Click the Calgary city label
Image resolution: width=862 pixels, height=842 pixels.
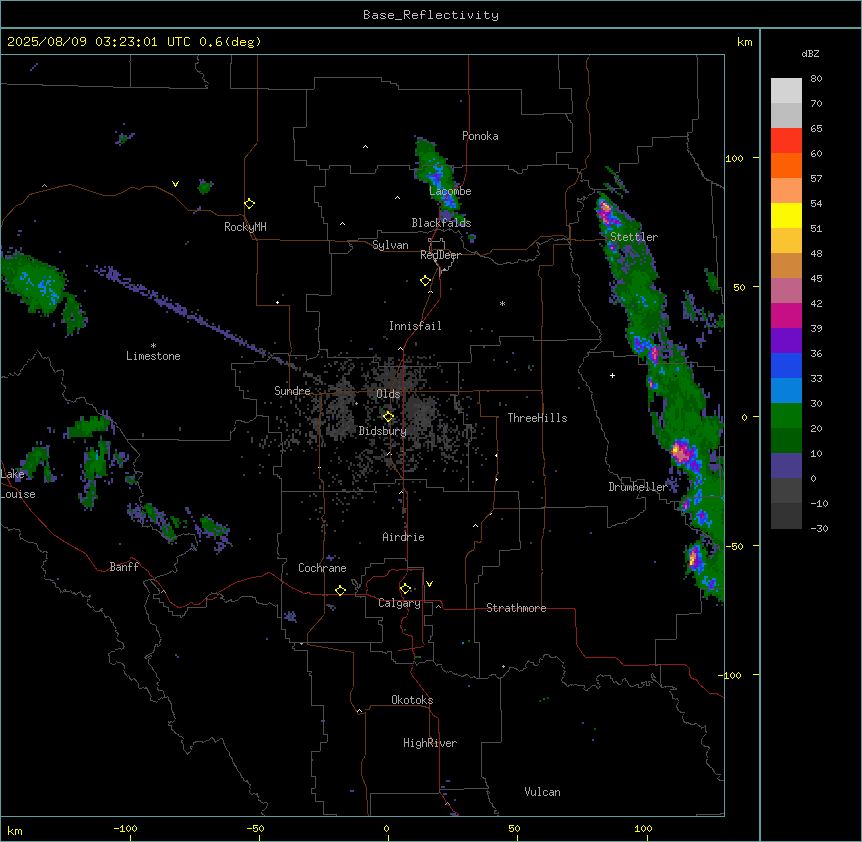(399, 603)
